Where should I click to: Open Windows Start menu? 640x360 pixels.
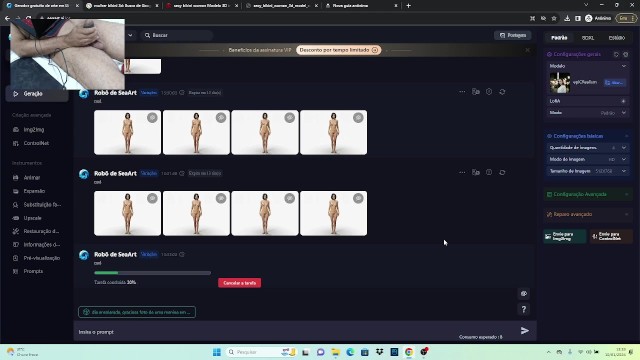[217, 352]
